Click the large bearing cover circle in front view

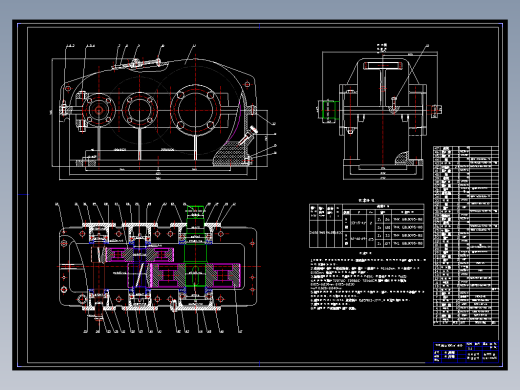(x=195, y=110)
